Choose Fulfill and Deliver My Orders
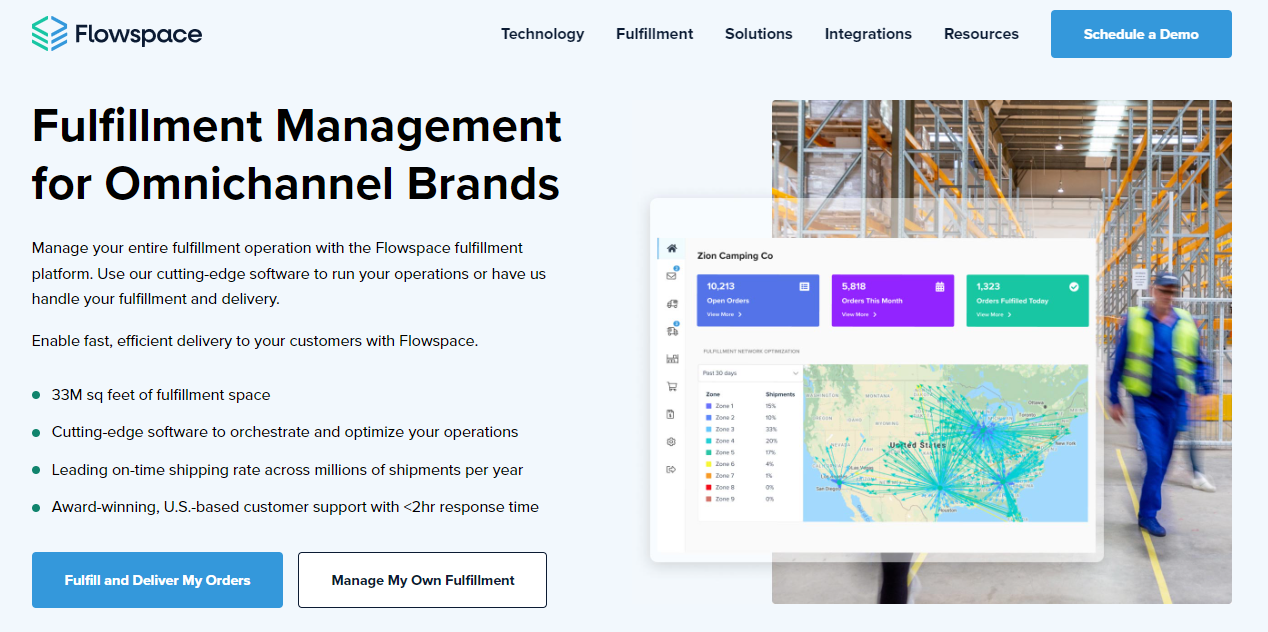The height and width of the screenshot is (632, 1268). (157, 580)
